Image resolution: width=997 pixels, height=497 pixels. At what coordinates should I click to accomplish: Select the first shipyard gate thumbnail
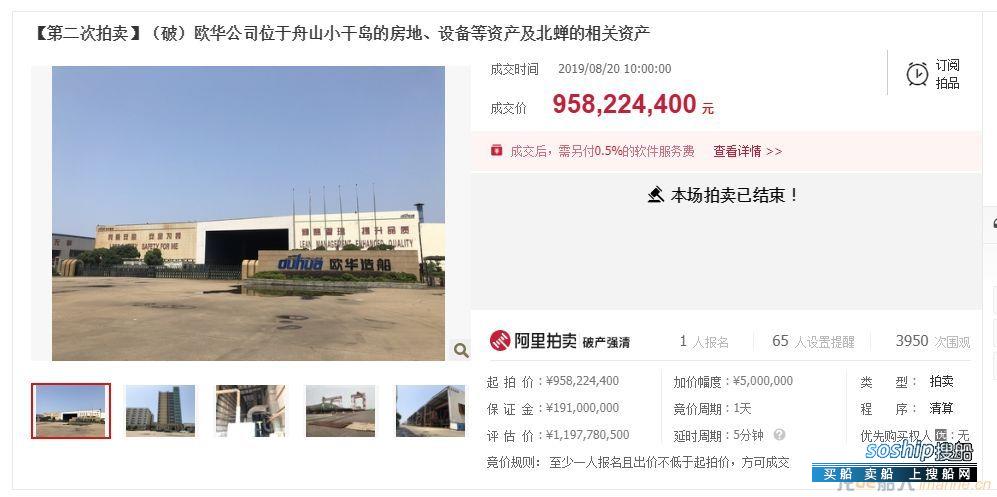71,411
